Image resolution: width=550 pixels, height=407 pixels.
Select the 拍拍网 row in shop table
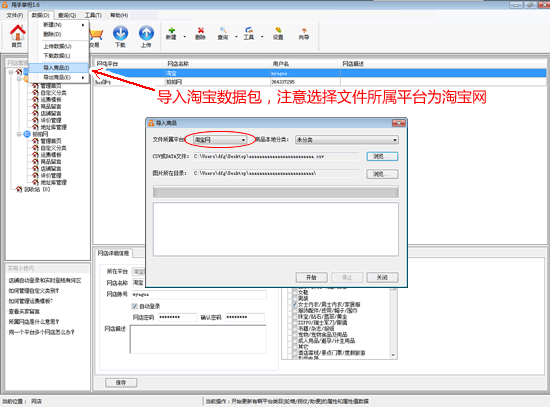[x=319, y=82]
